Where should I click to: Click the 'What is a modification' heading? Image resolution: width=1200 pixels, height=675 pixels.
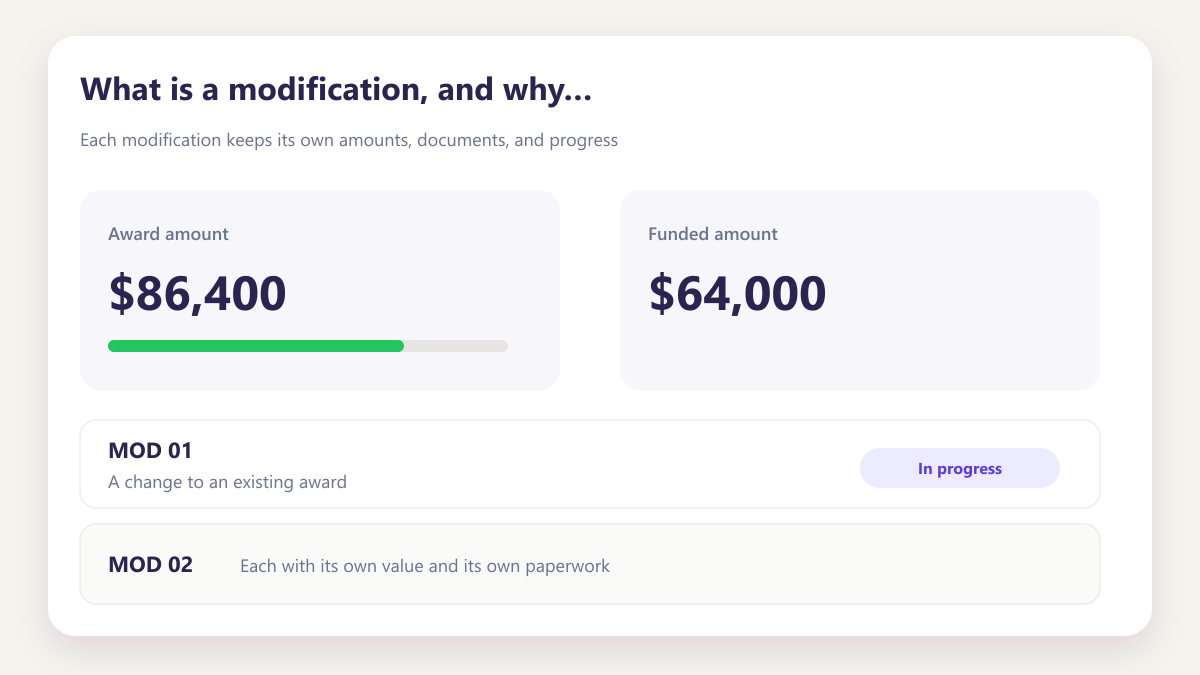(x=336, y=90)
